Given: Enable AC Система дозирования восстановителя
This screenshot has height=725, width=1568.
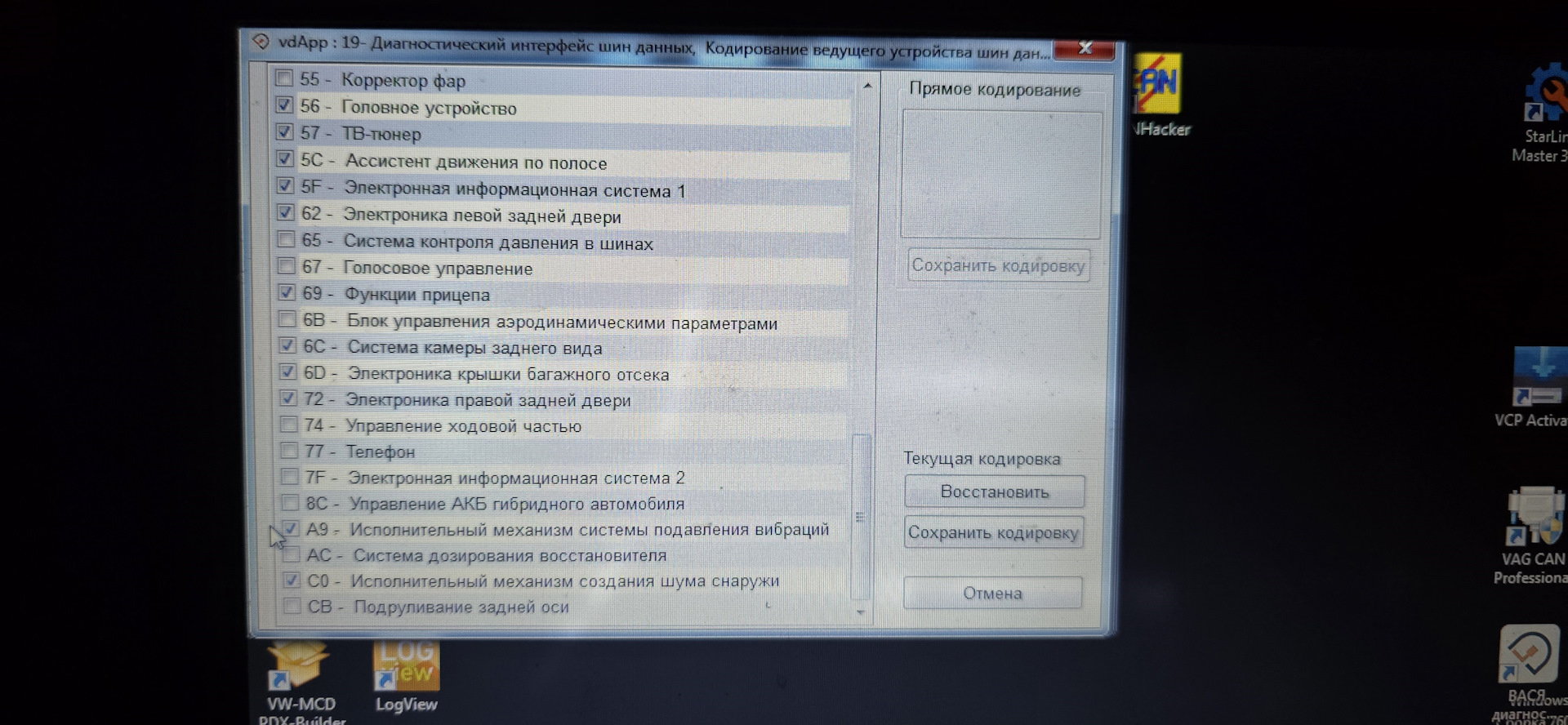Looking at the screenshot, I should 292,554.
